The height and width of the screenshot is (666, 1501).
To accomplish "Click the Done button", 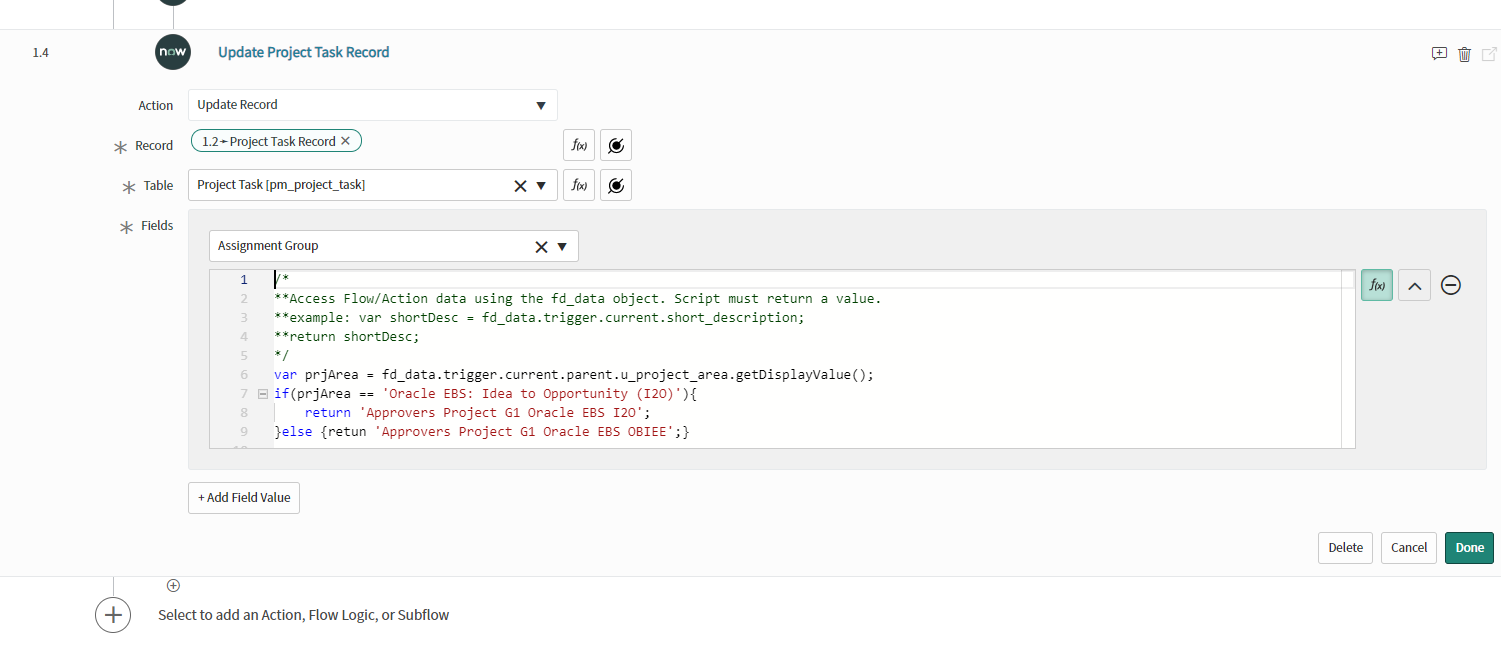I will coord(1469,548).
